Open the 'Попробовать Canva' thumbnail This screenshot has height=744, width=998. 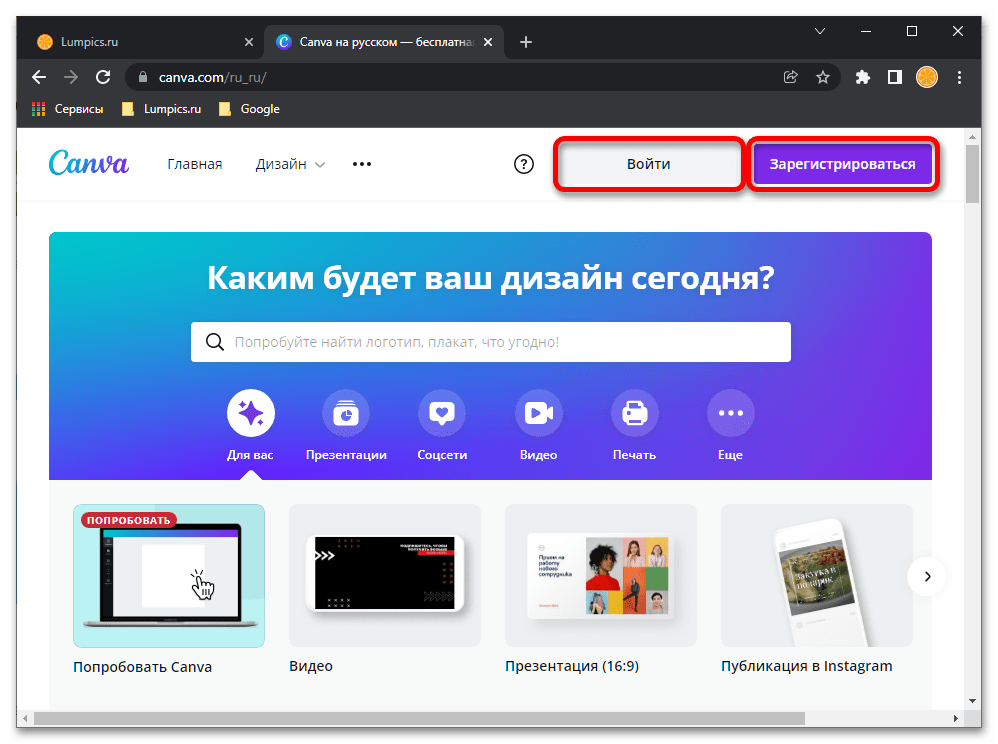[169, 575]
